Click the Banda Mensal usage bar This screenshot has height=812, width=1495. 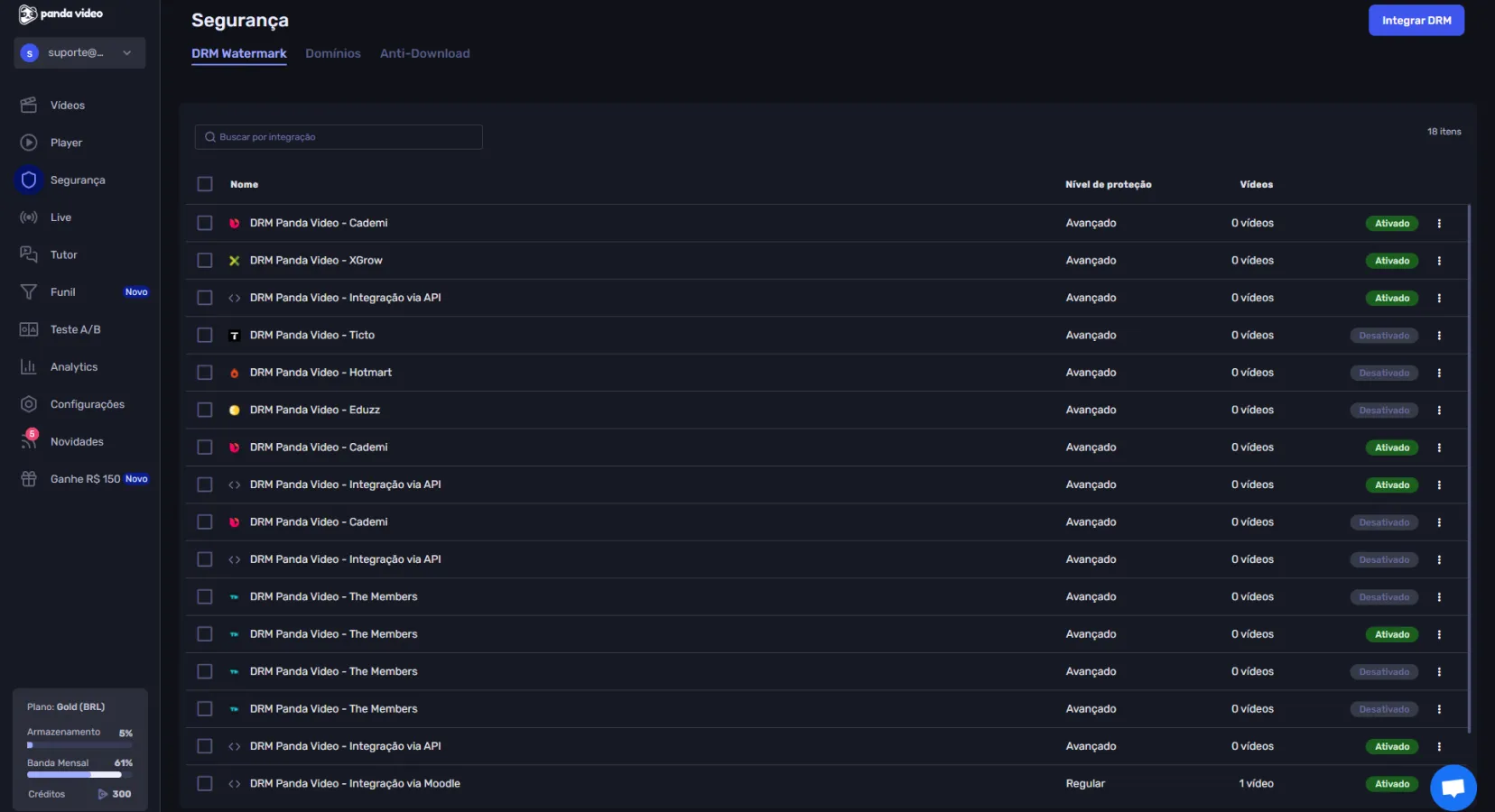pyautogui.click(x=79, y=775)
